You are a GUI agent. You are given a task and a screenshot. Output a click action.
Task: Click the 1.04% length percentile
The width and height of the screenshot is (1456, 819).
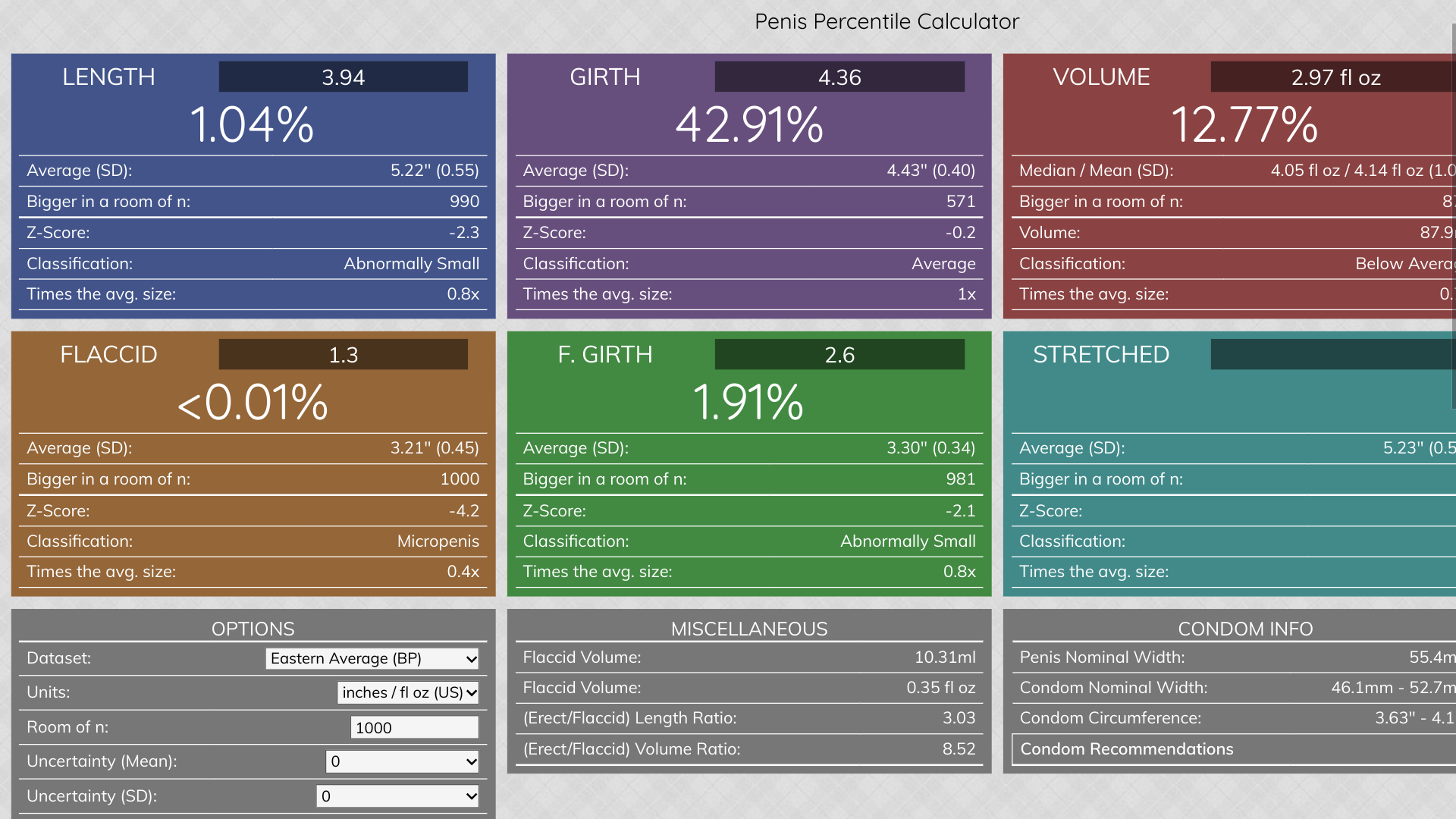point(252,124)
